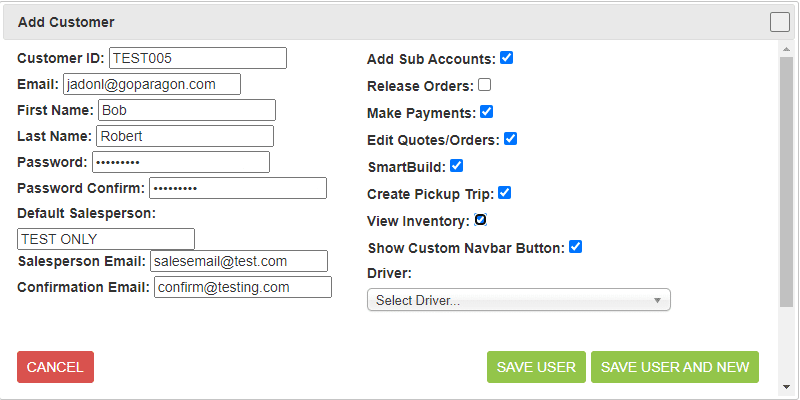This screenshot has height=400, width=800.
Task: Click the vertical scrollbar on the right
Action: 786,180
